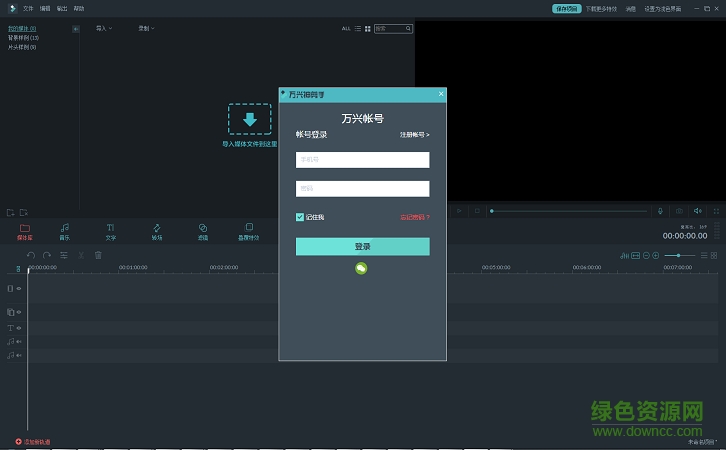This screenshot has height=450, width=726.
Task: Switch media library to grid view
Action: point(368,29)
